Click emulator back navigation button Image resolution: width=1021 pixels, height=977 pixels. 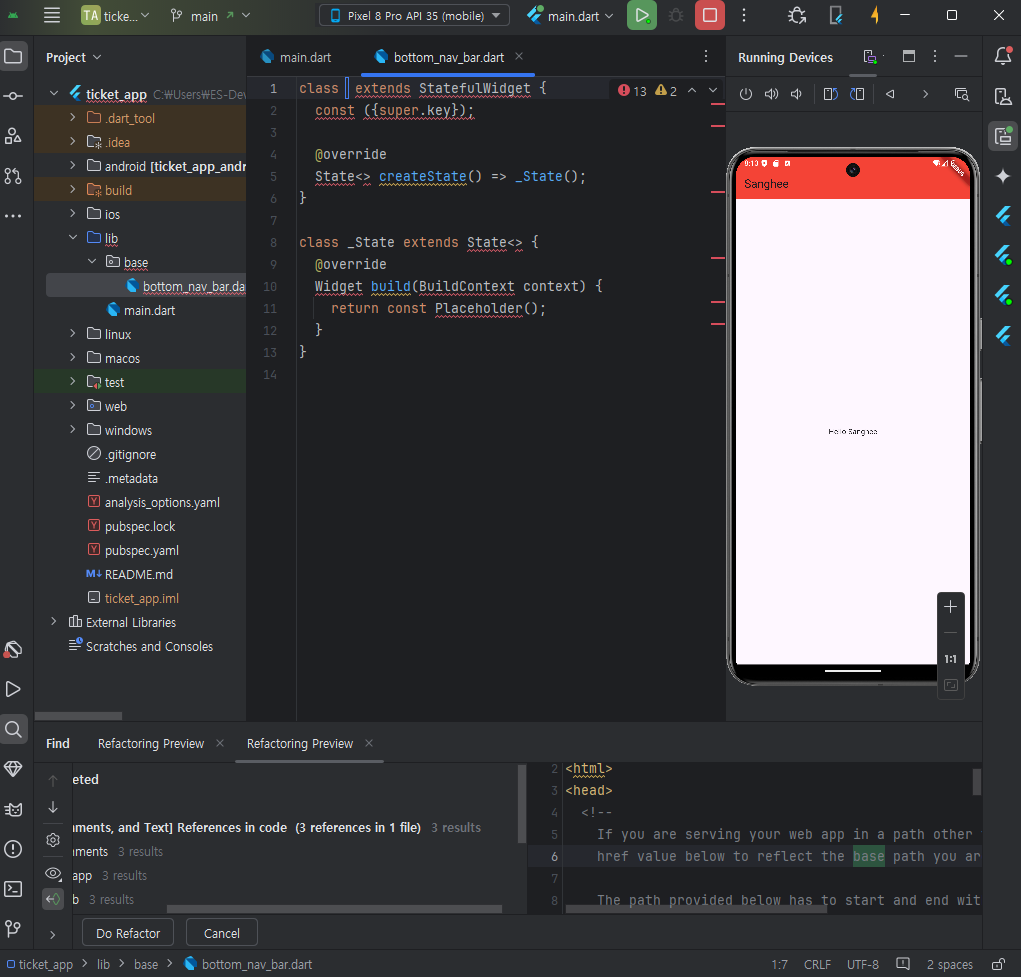click(890, 94)
